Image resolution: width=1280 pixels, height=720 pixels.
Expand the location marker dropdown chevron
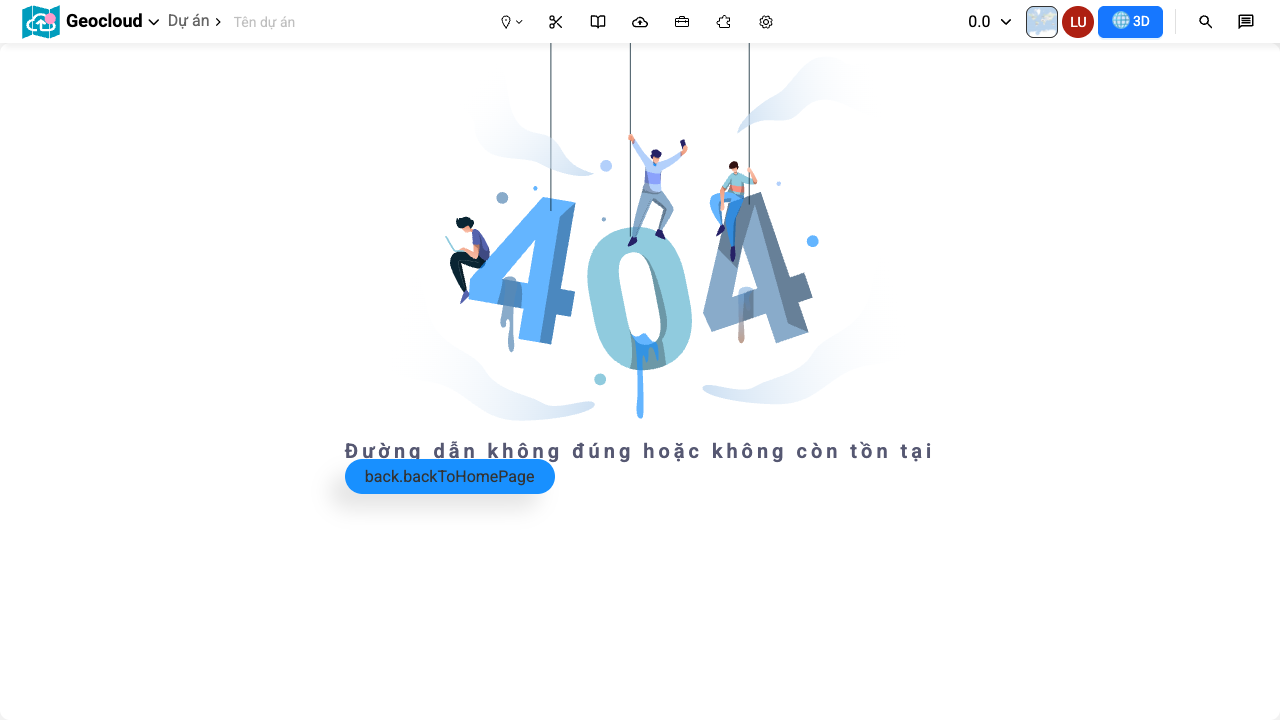click(519, 21)
